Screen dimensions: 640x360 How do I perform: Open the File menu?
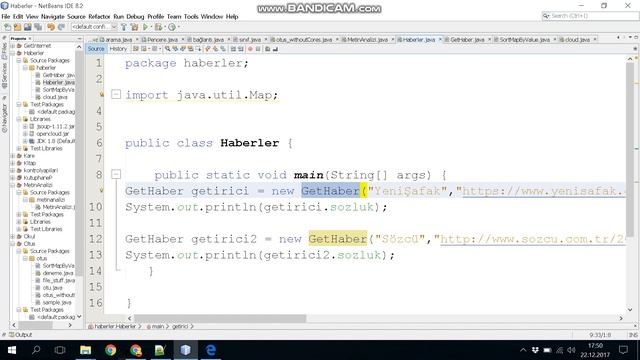pyautogui.click(x=6, y=17)
